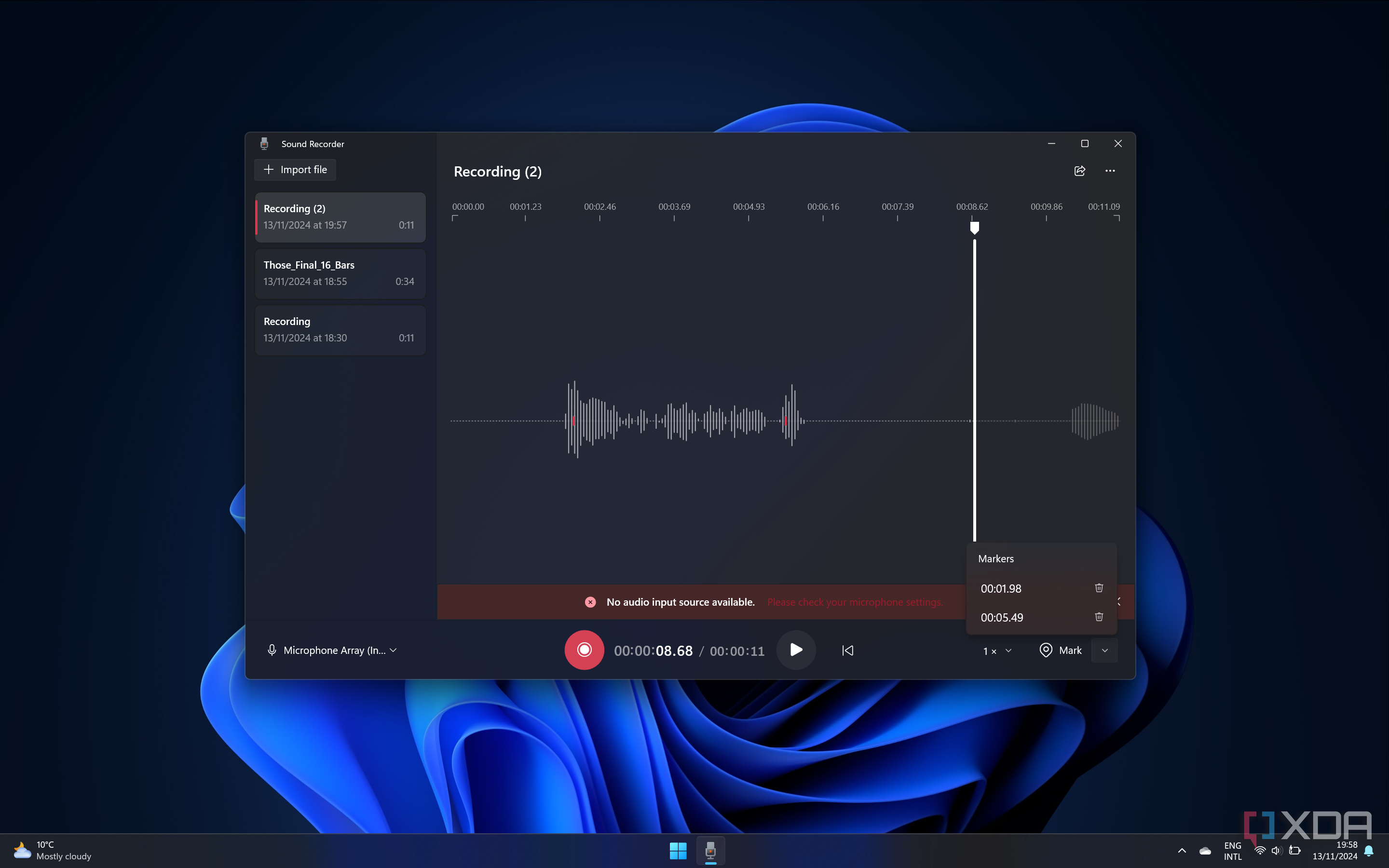Click the error icon in the notification bar

pos(590,602)
